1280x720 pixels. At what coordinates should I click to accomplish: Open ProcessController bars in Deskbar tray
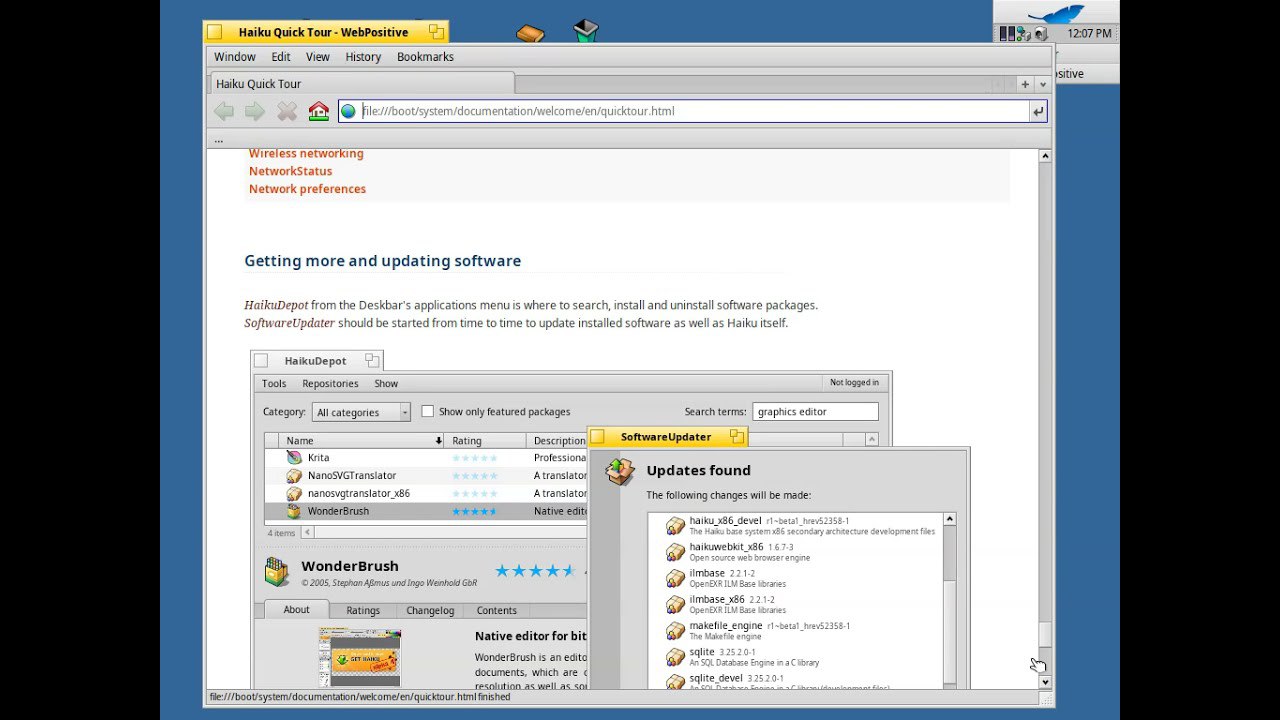coord(1008,34)
